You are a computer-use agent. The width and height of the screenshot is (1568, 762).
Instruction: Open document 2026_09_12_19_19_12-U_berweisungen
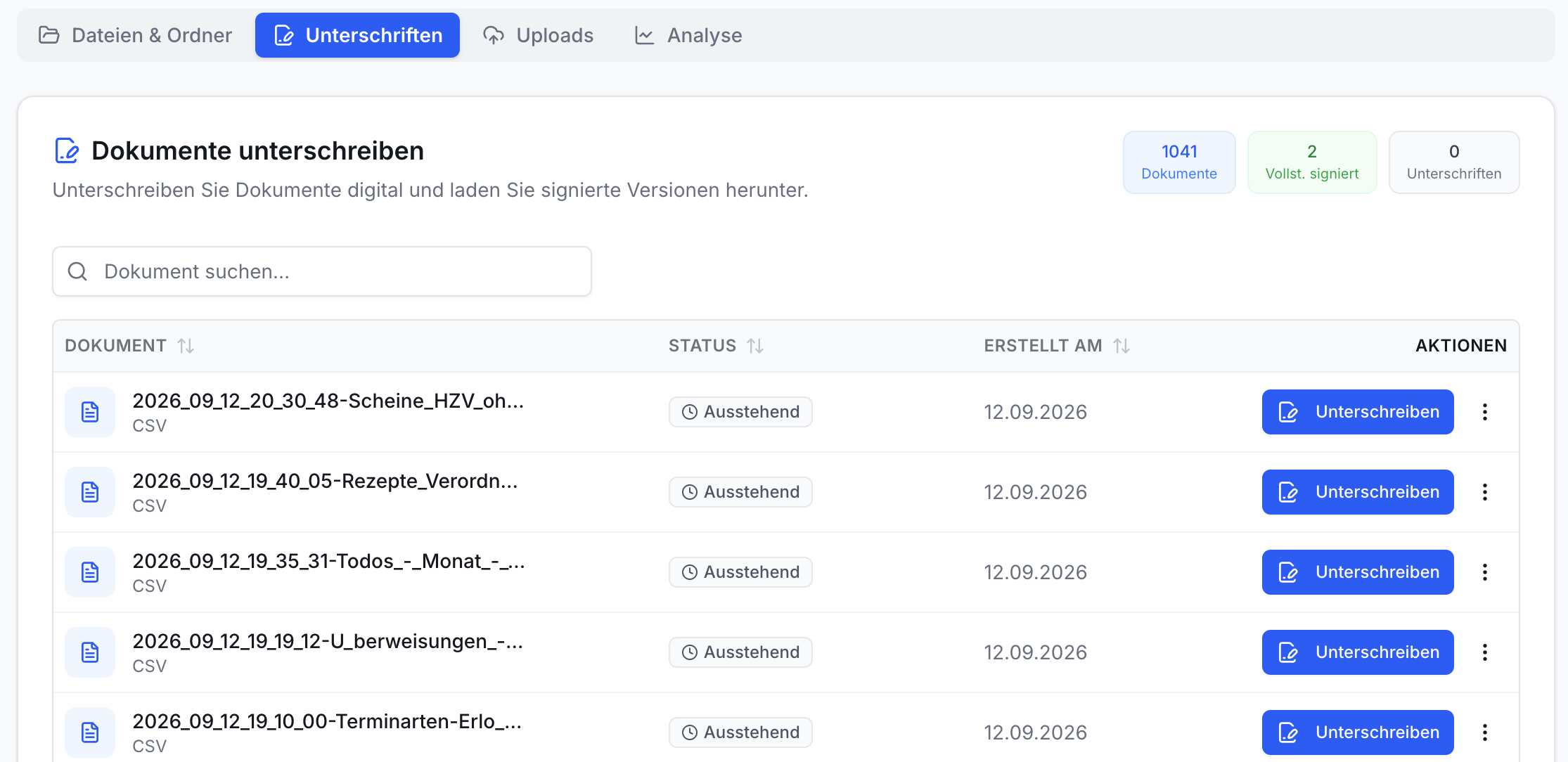pos(328,641)
